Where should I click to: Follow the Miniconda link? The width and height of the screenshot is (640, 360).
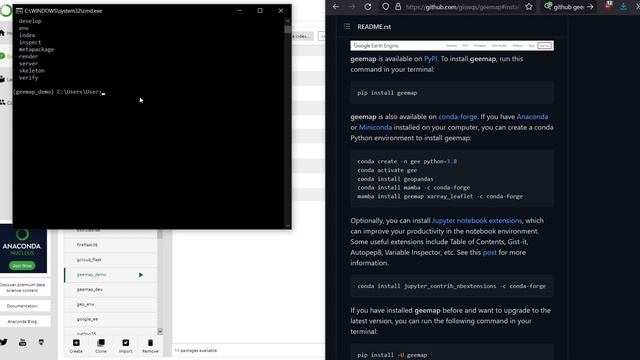click(375, 127)
